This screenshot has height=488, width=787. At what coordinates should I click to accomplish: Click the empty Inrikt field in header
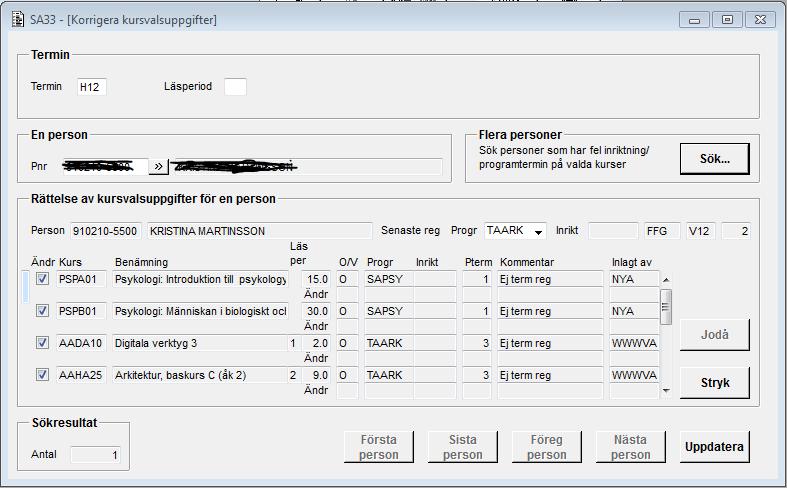613,231
